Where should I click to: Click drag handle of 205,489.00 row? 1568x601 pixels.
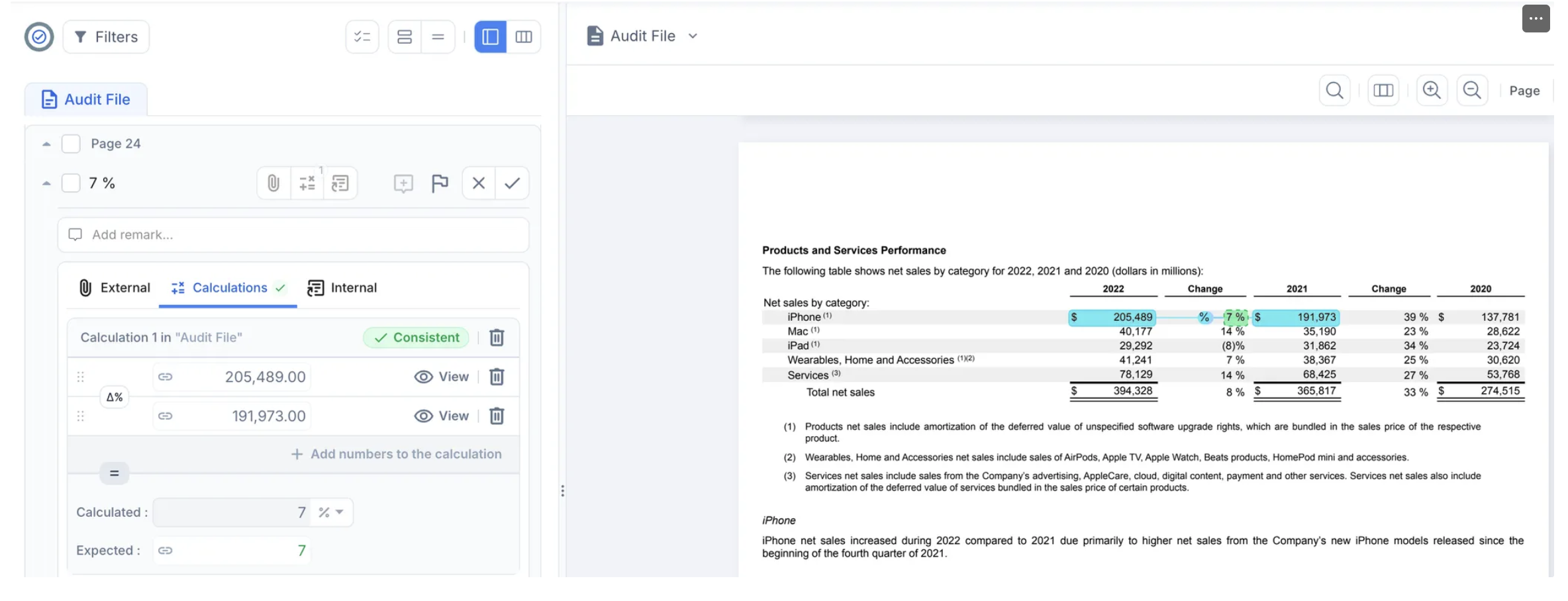81,377
